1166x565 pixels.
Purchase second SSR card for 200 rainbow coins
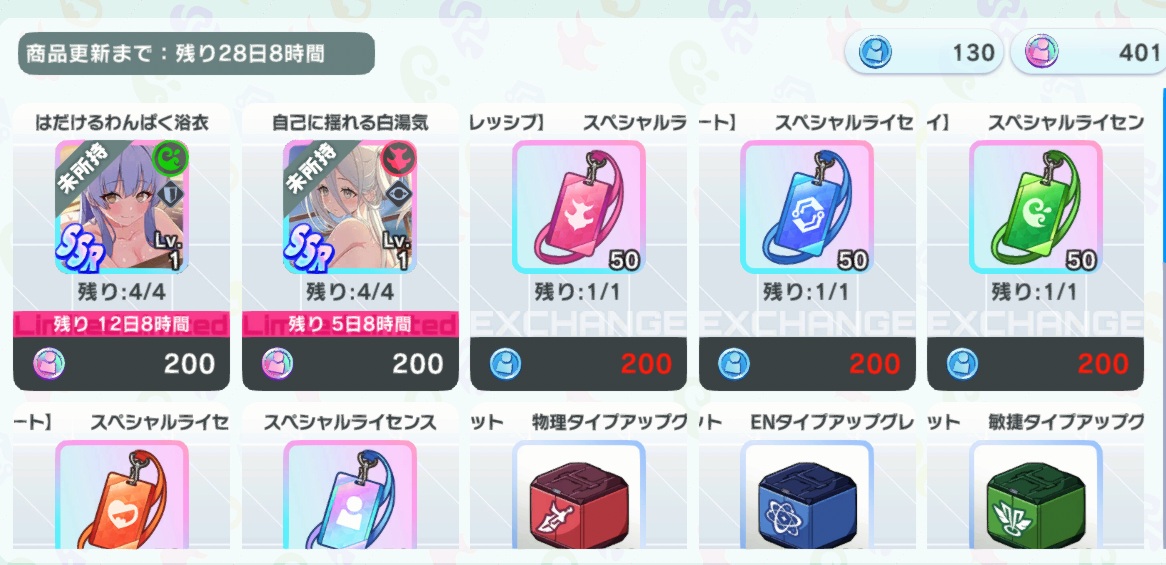(350, 364)
